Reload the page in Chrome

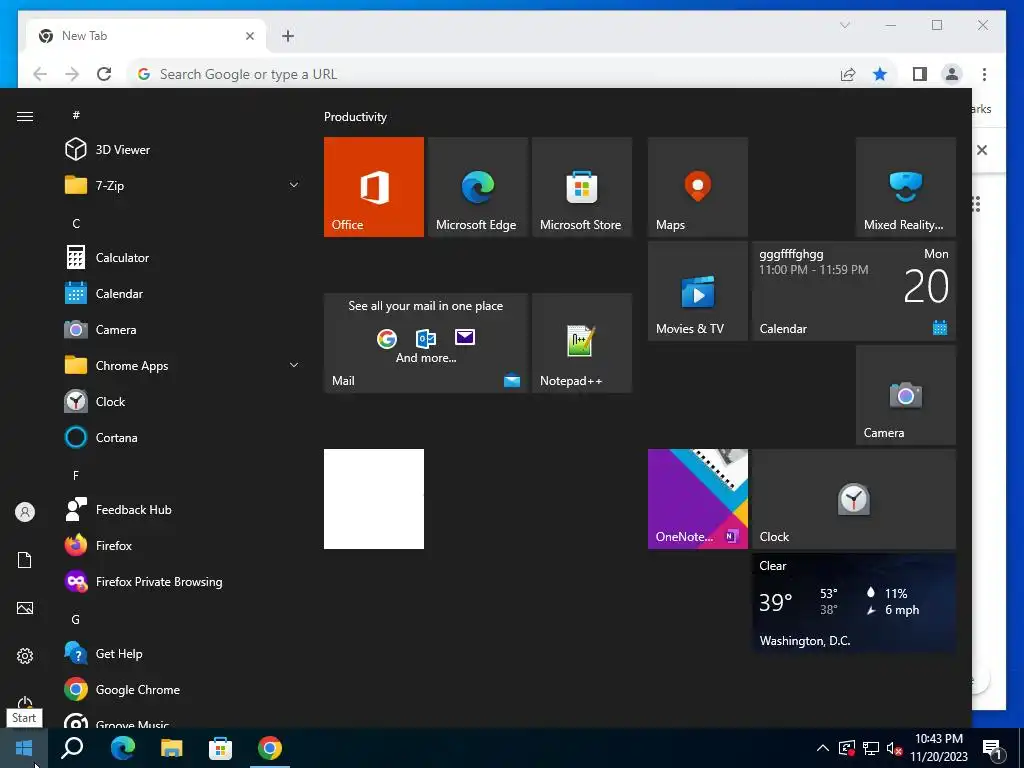tap(104, 74)
